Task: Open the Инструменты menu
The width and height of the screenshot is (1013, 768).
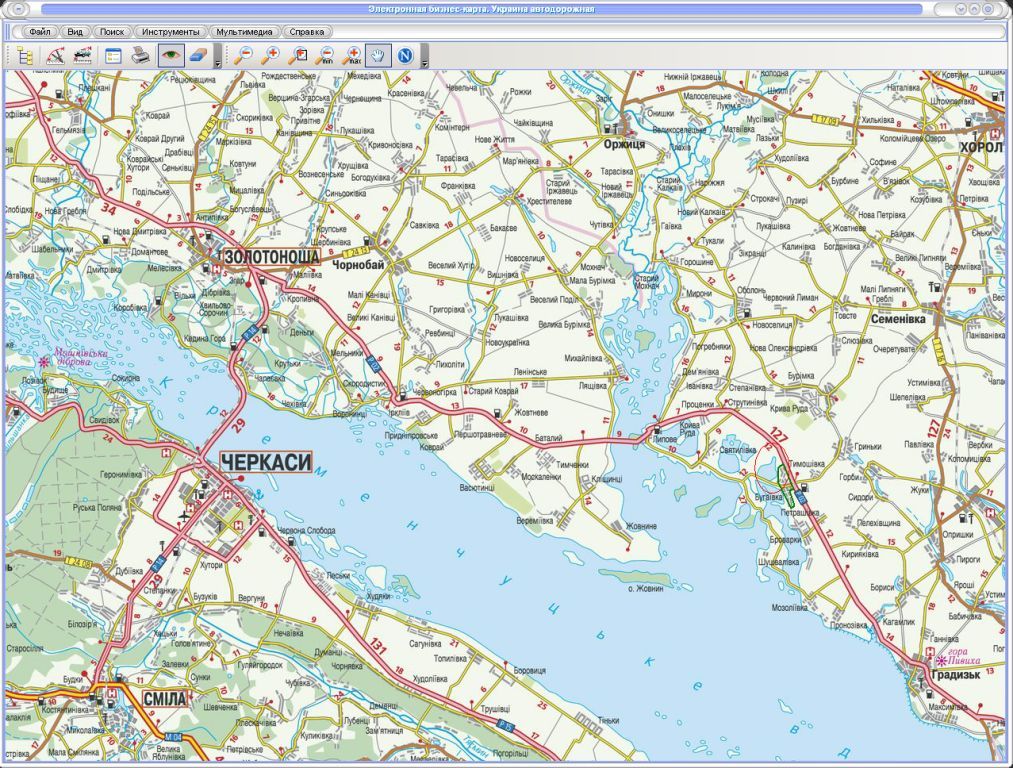Action: pyautogui.click(x=171, y=32)
